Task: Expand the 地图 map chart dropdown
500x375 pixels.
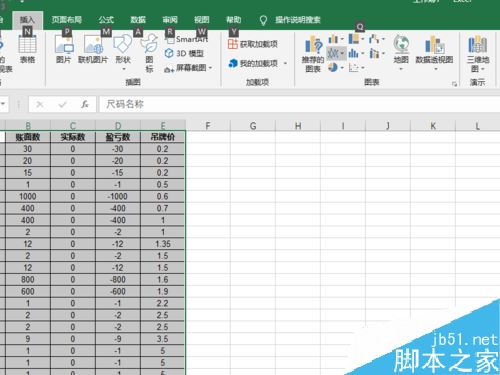Action: (x=401, y=69)
